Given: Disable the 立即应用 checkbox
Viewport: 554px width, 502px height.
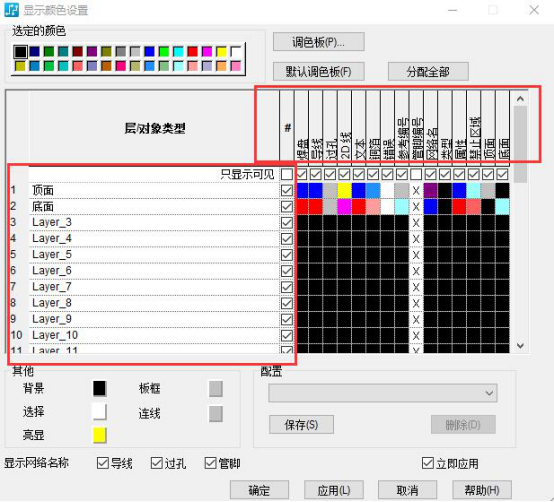Looking at the screenshot, I should point(428,463).
